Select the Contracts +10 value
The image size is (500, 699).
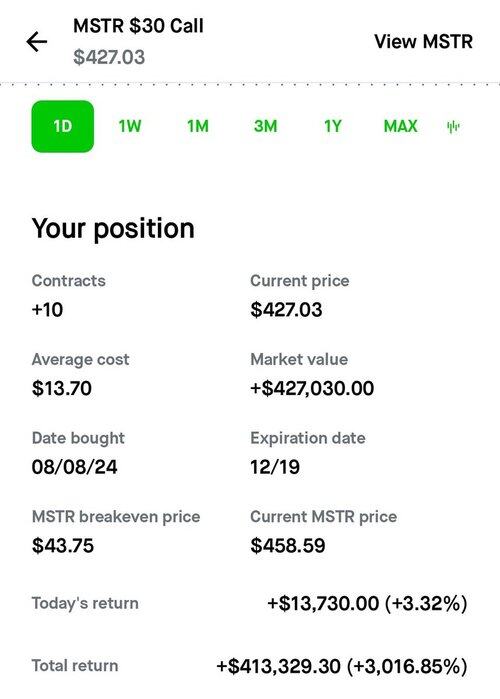[47, 310]
